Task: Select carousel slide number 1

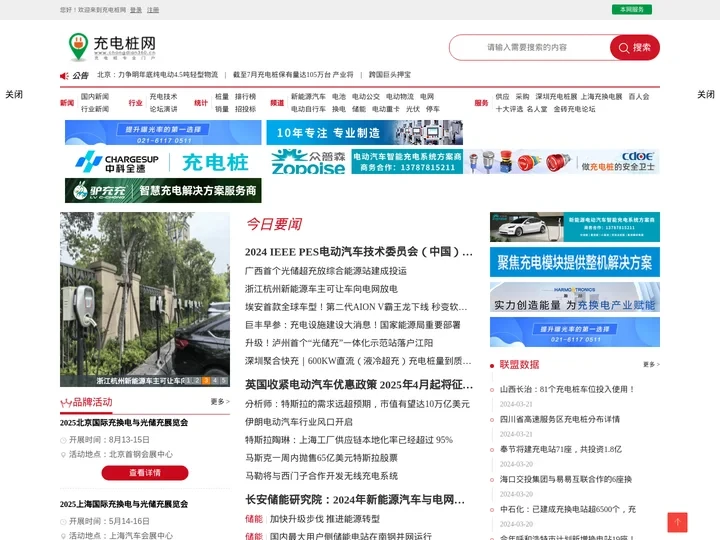Action: [x=188, y=381]
